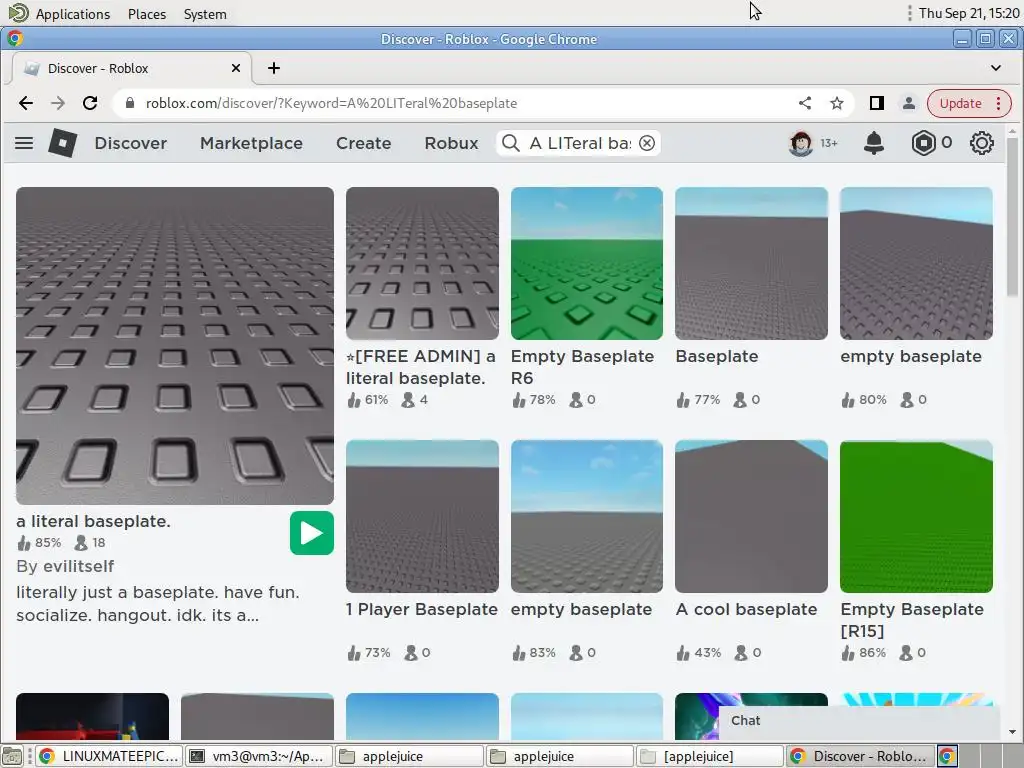Switch to the vm3@vm3 terminal window
The width and height of the screenshot is (1024, 768).
click(259, 756)
